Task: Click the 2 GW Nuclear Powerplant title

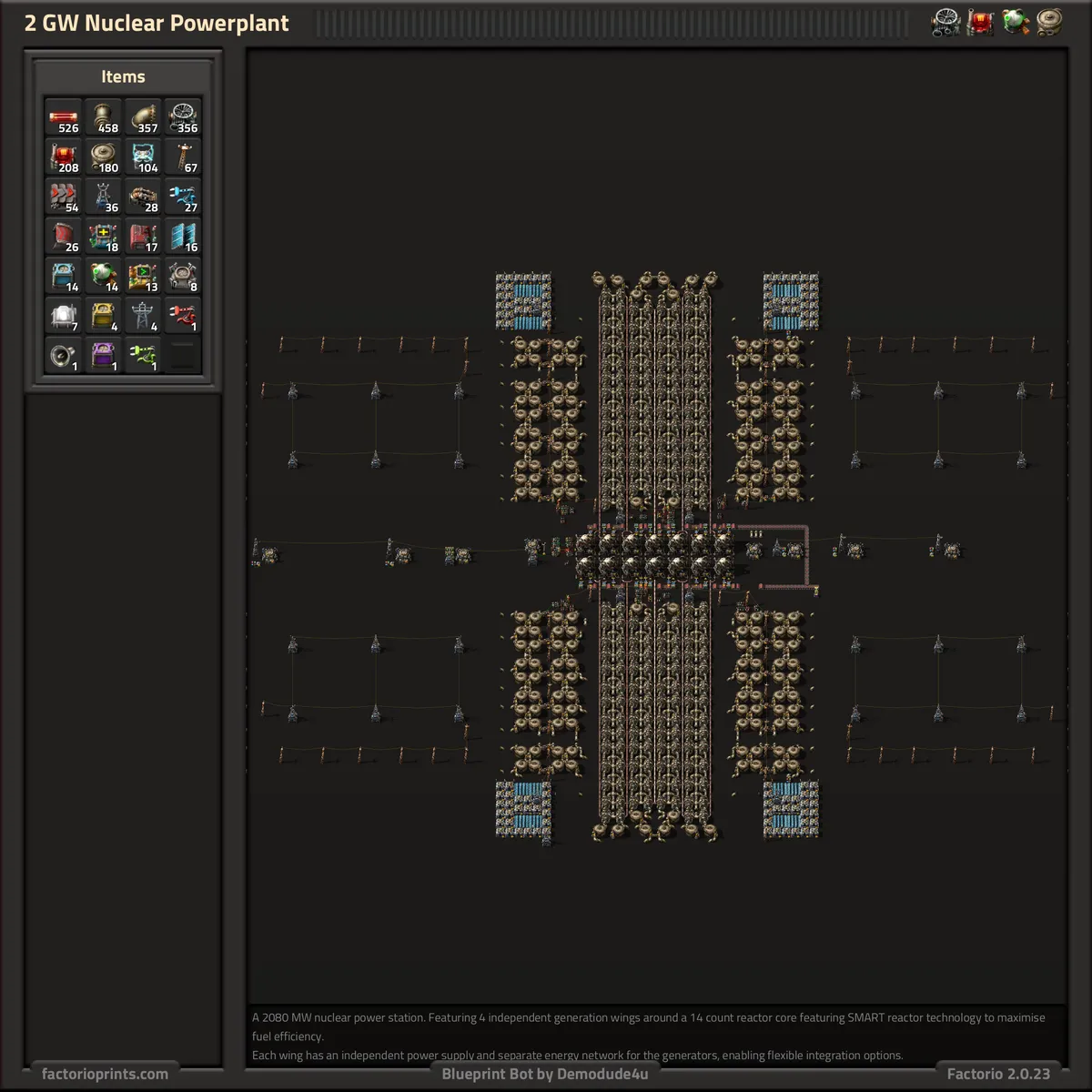Action: 157,24
